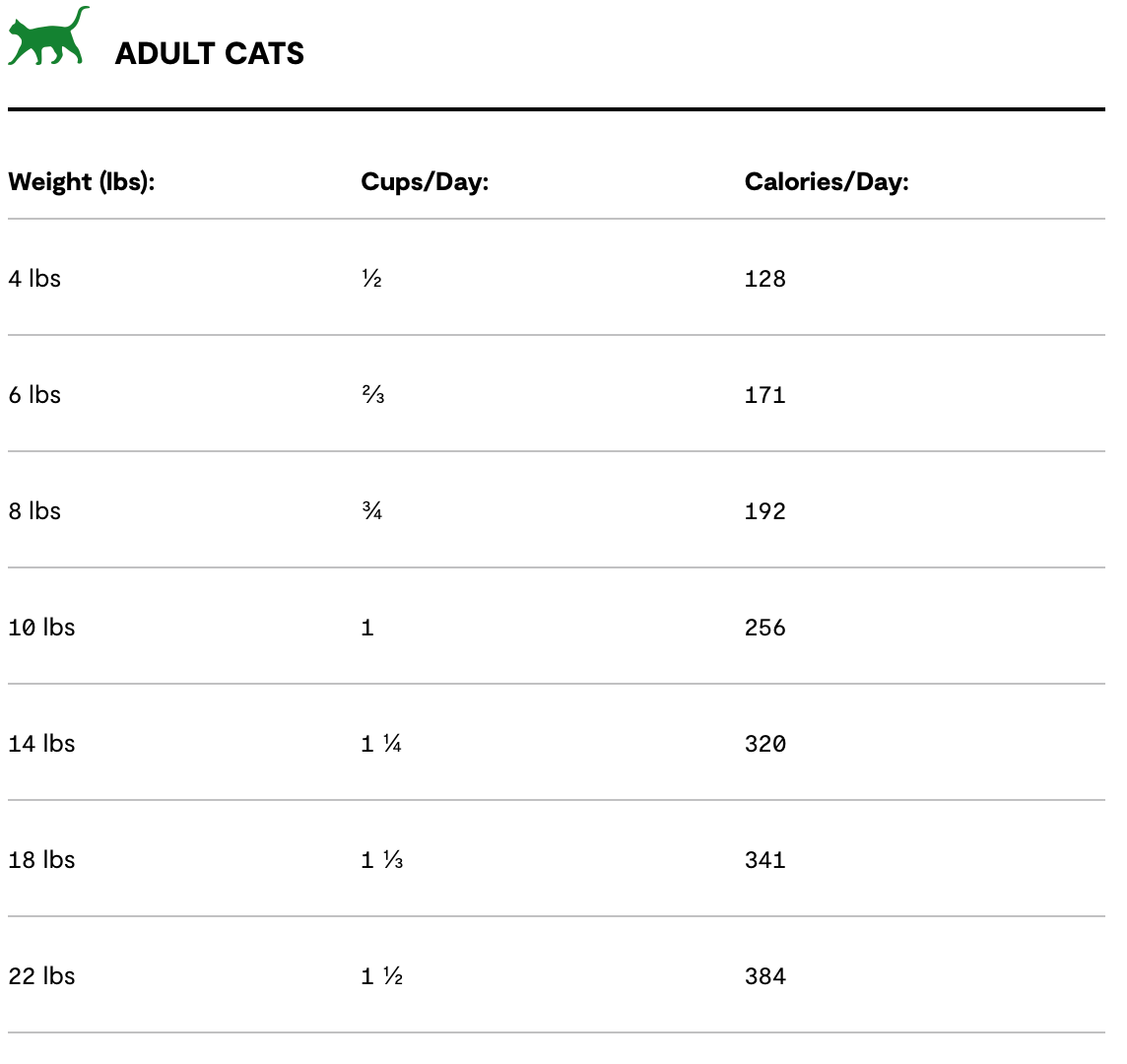The image size is (1127, 1064).
Task: Click the 341 calories value
Action: click(764, 861)
